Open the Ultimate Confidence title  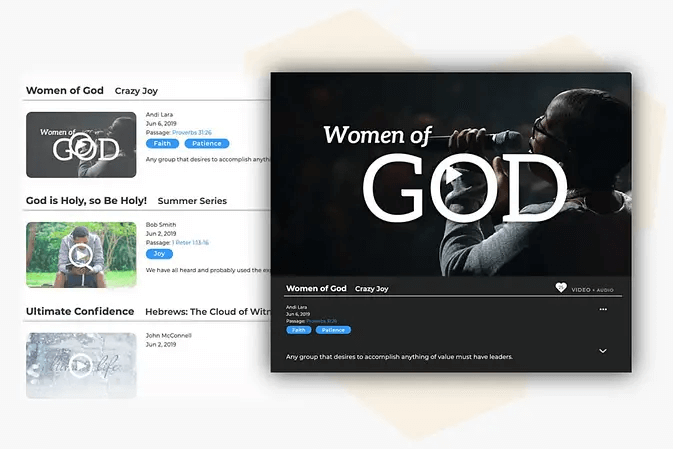(x=80, y=311)
